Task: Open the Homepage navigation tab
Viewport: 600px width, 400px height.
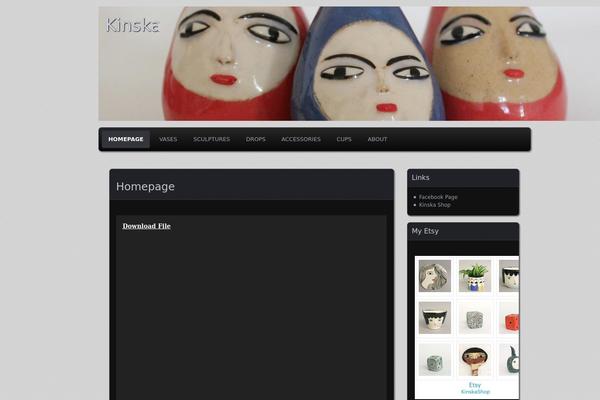Action: (x=126, y=139)
